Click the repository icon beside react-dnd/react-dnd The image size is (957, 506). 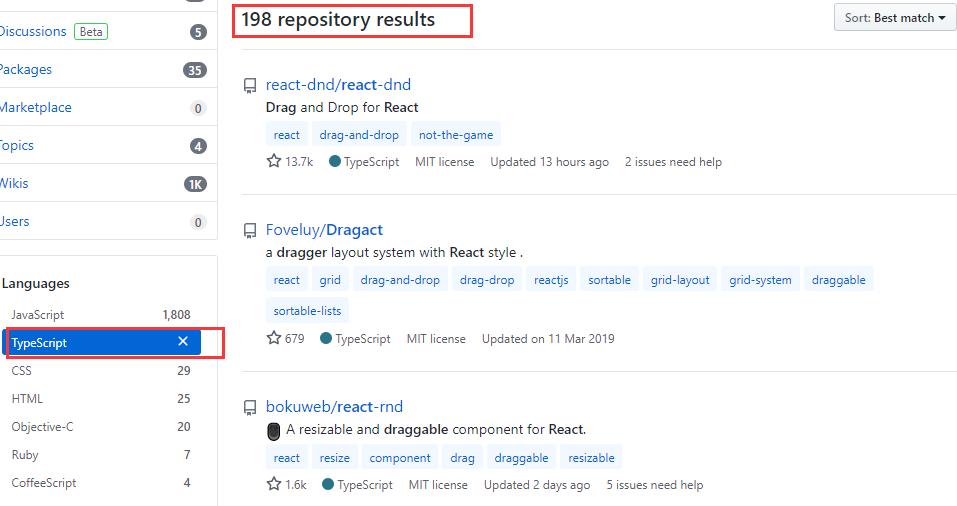[x=250, y=85]
